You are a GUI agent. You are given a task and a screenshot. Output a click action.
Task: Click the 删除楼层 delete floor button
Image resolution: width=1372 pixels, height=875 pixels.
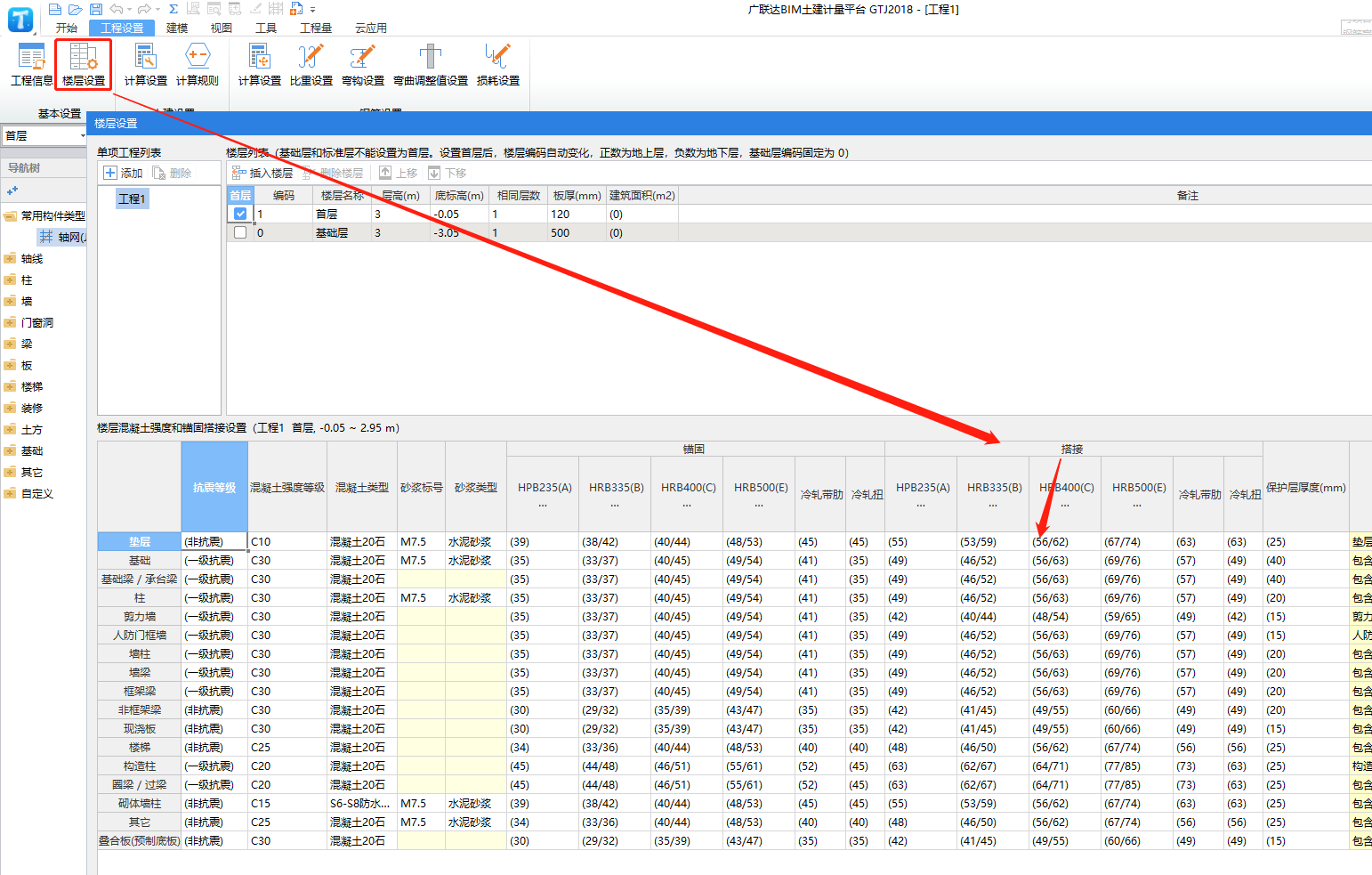(x=333, y=173)
